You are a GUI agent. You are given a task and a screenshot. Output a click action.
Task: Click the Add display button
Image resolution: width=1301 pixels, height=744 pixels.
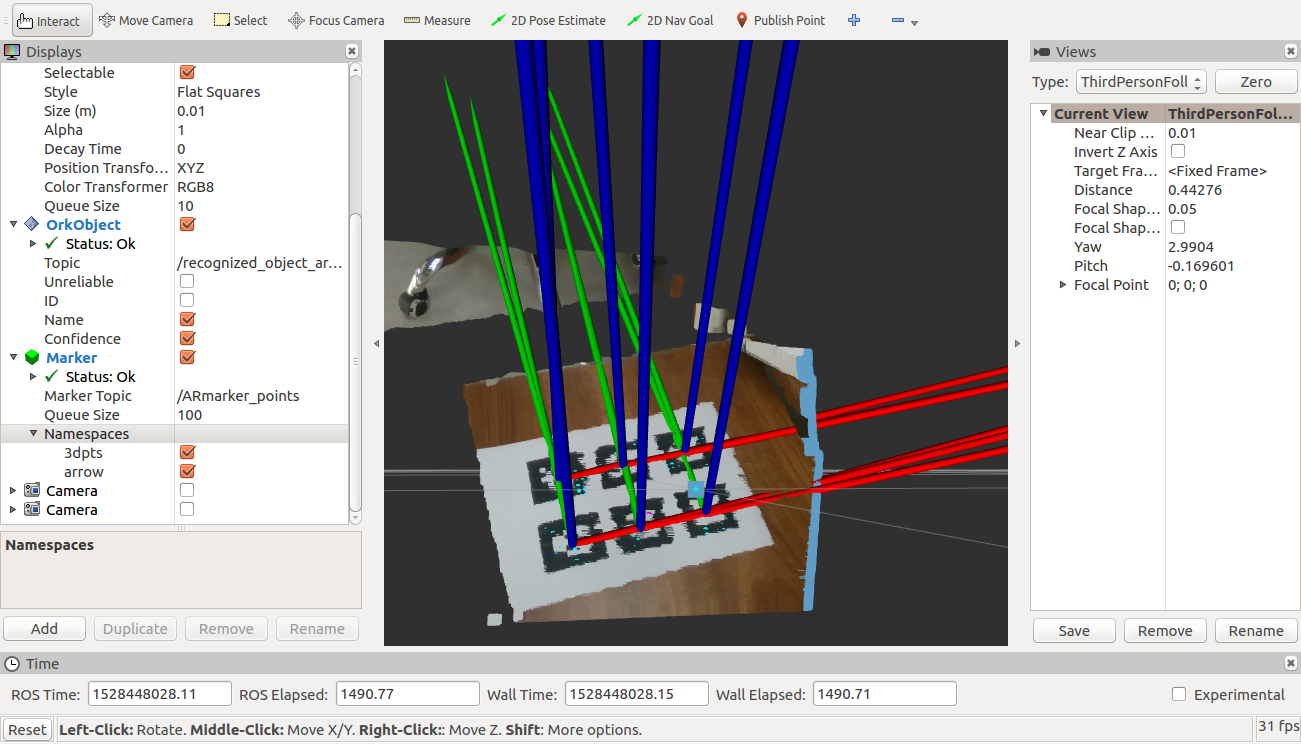click(45, 629)
